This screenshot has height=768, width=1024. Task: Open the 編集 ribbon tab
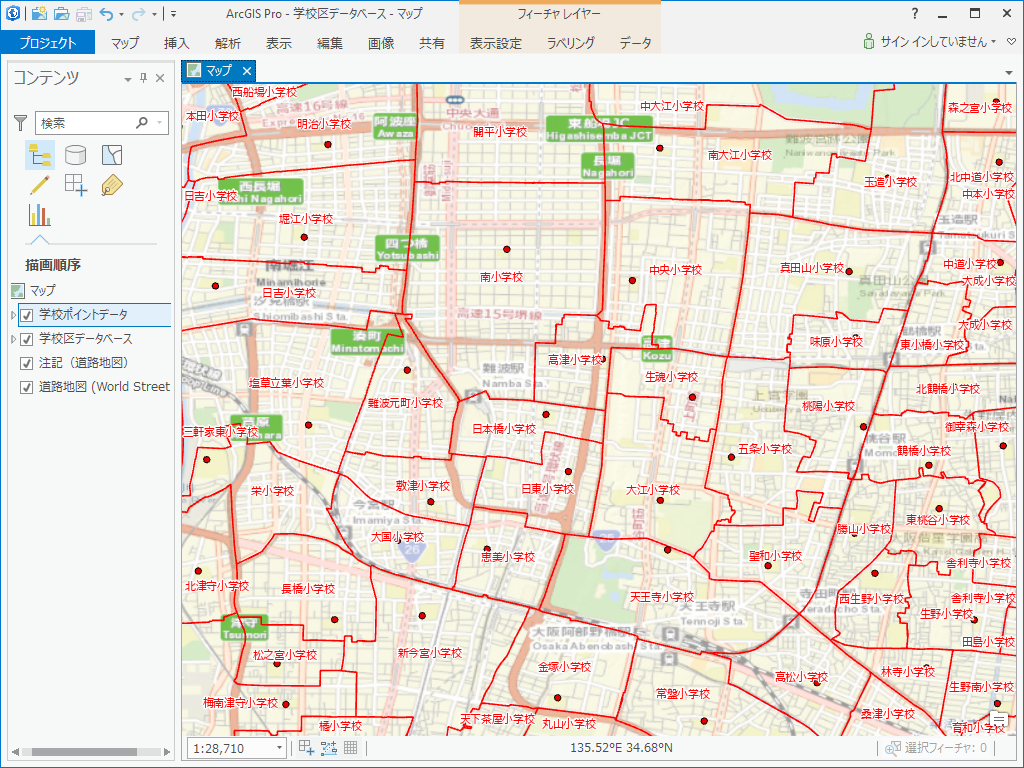330,43
